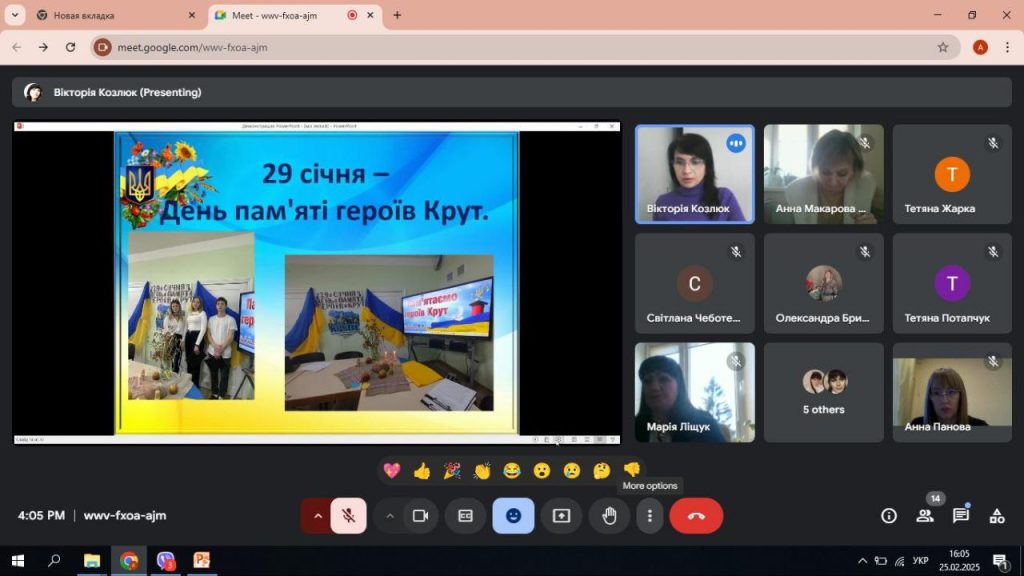Expand video settings arrow next to camera
The height and width of the screenshot is (576, 1024).
pyautogui.click(x=390, y=516)
